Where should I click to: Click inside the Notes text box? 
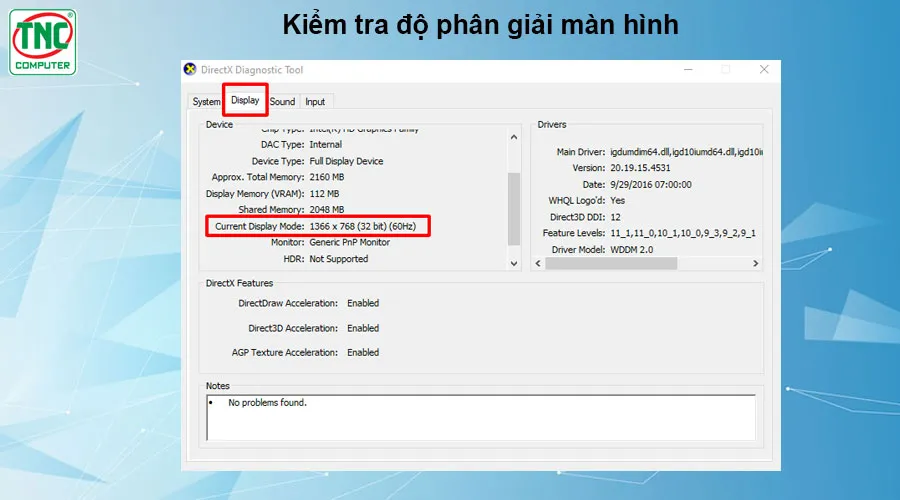[481, 417]
